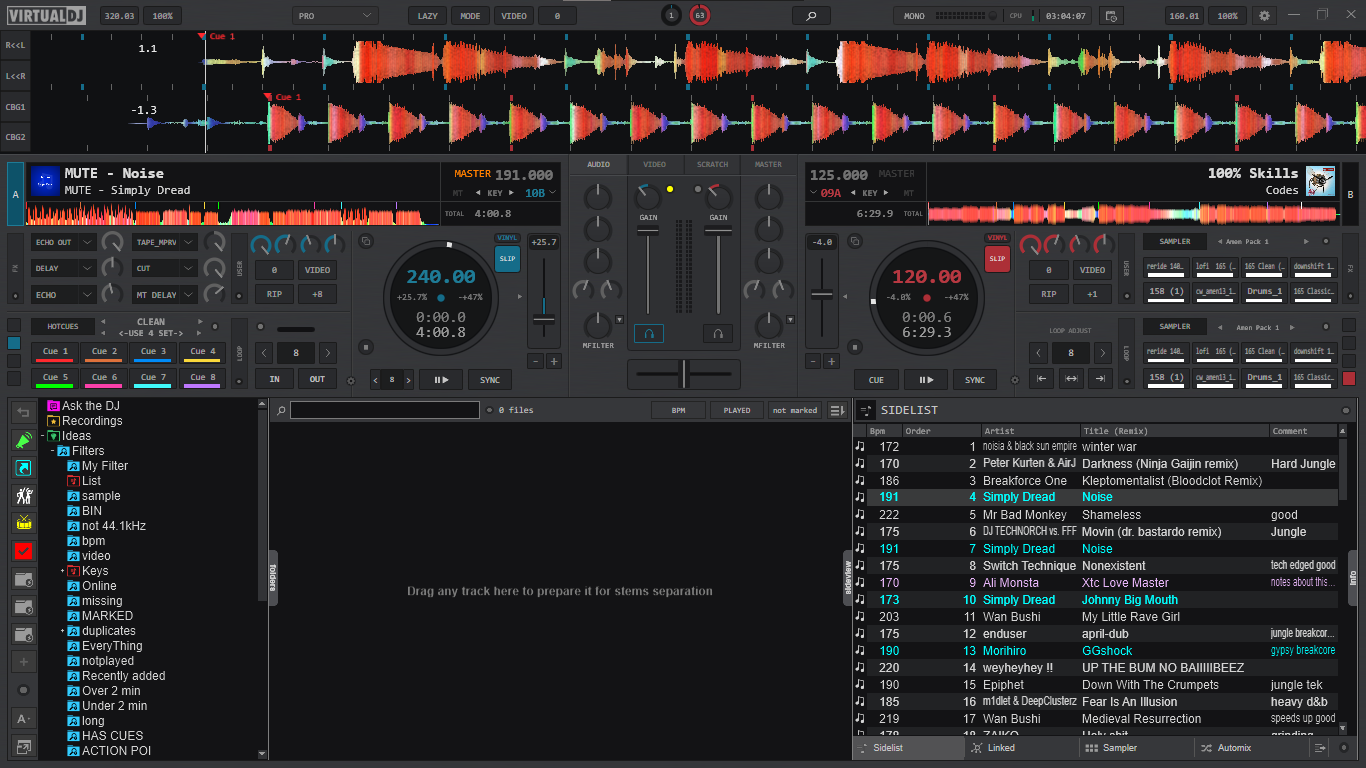Open the settings gear in the top bar
Image resolution: width=1366 pixels, height=768 pixels.
click(1264, 16)
